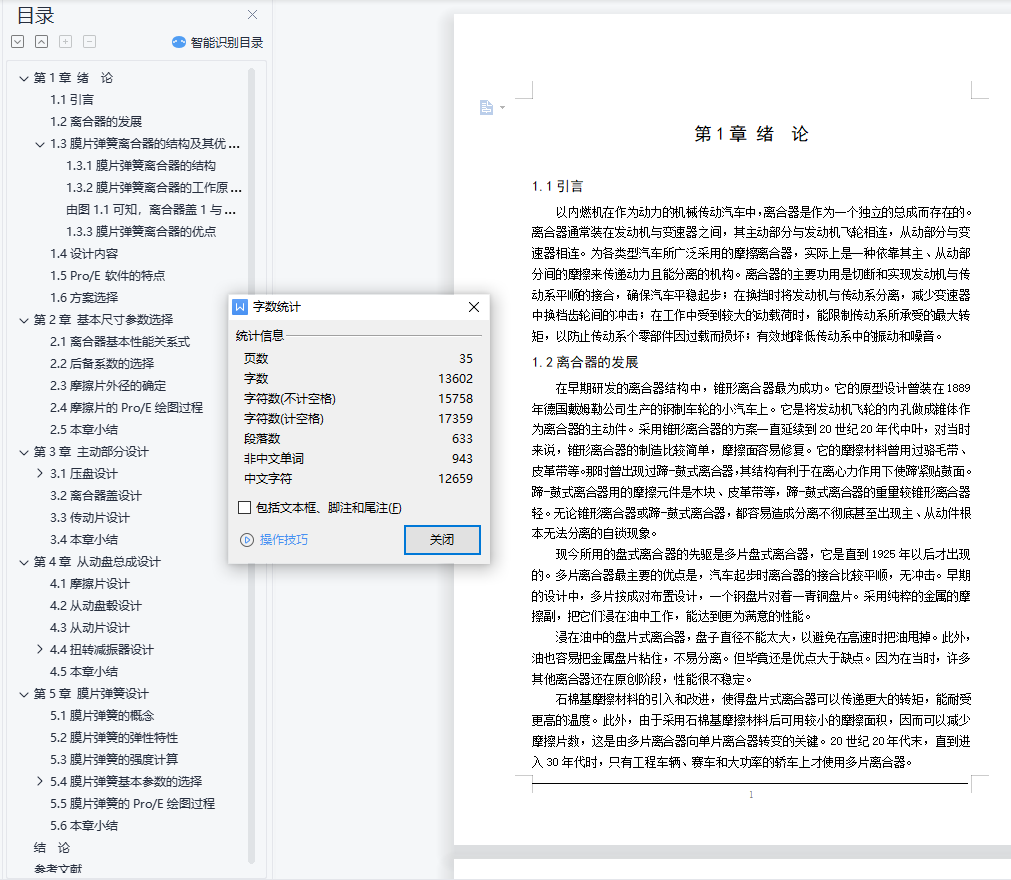The image size is (1011, 880).
Task: Select 3.3 传动片设计 entry
Action: (90, 518)
